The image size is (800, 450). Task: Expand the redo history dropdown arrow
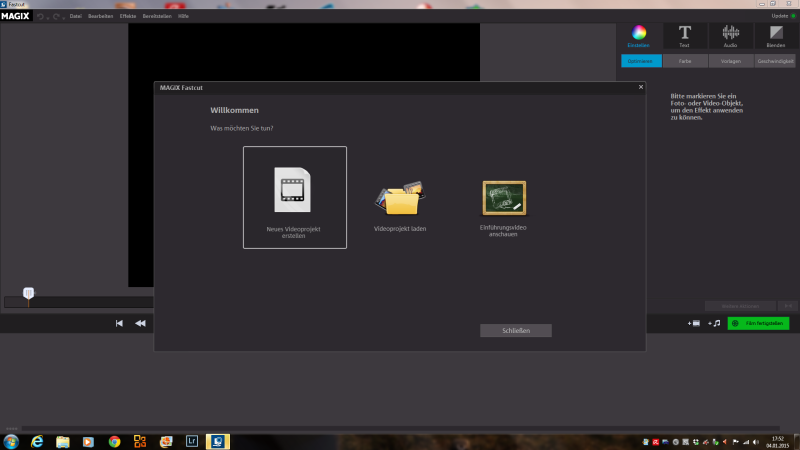pyautogui.click(x=63, y=18)
